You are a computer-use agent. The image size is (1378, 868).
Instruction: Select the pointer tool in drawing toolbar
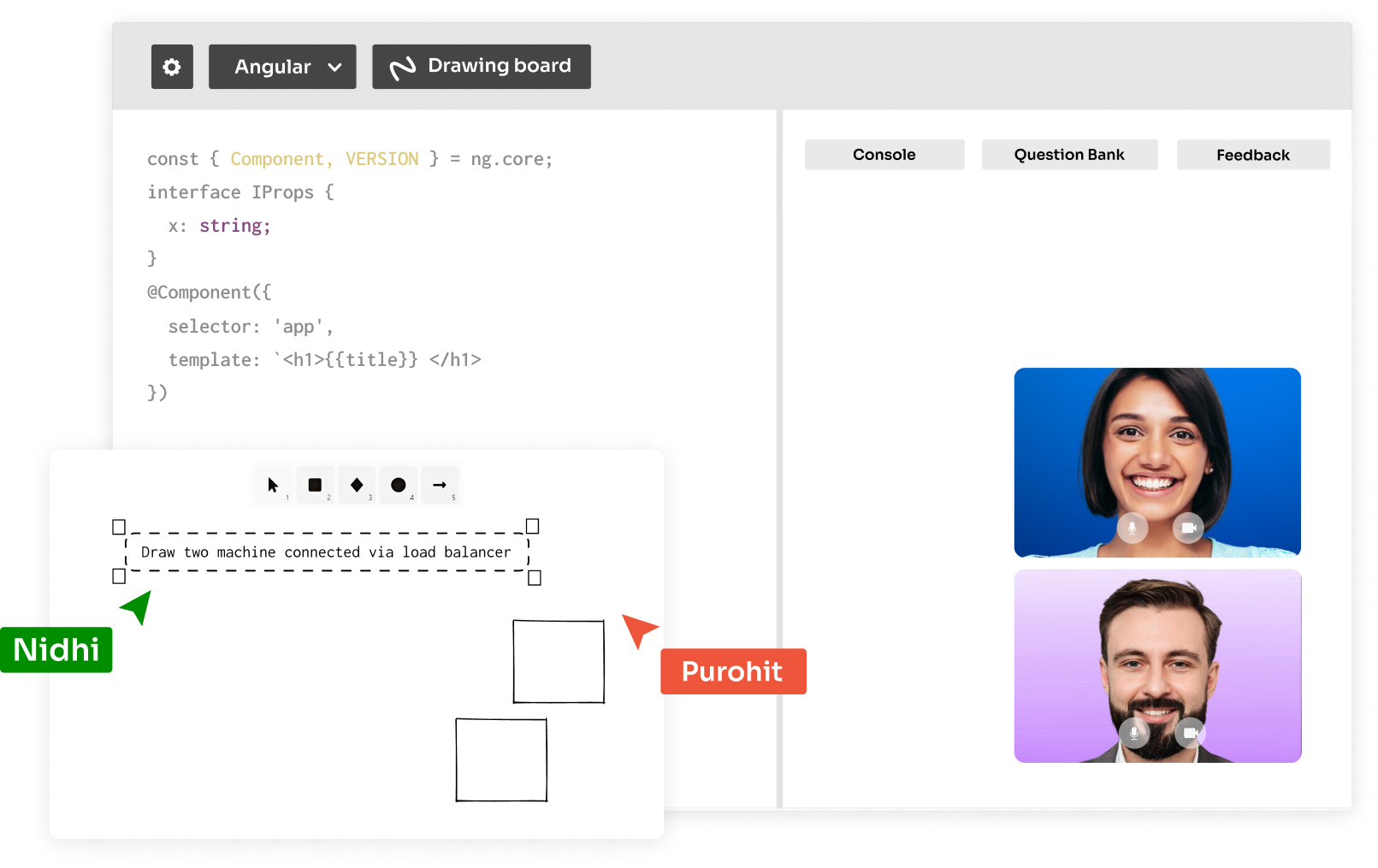(273, 485)
